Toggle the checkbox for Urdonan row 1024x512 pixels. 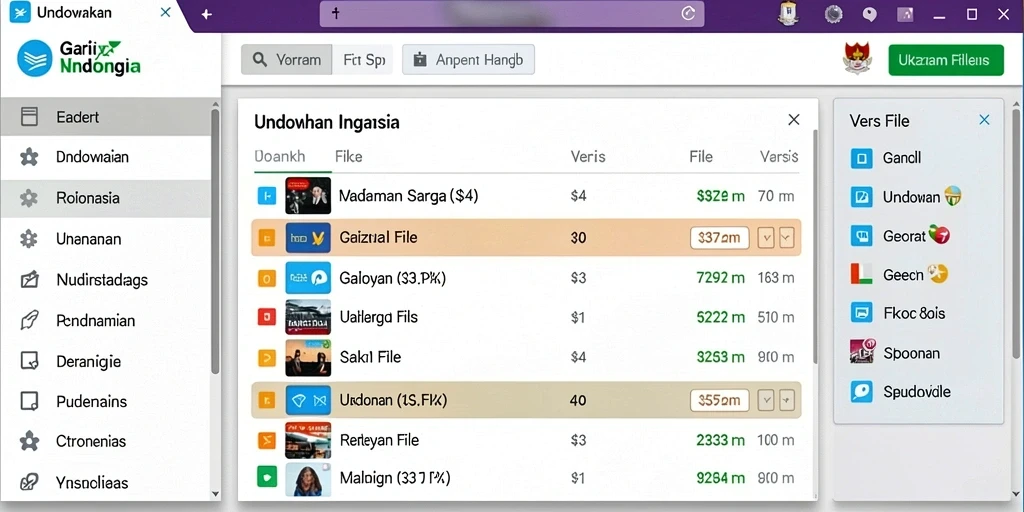pos(267,400)
